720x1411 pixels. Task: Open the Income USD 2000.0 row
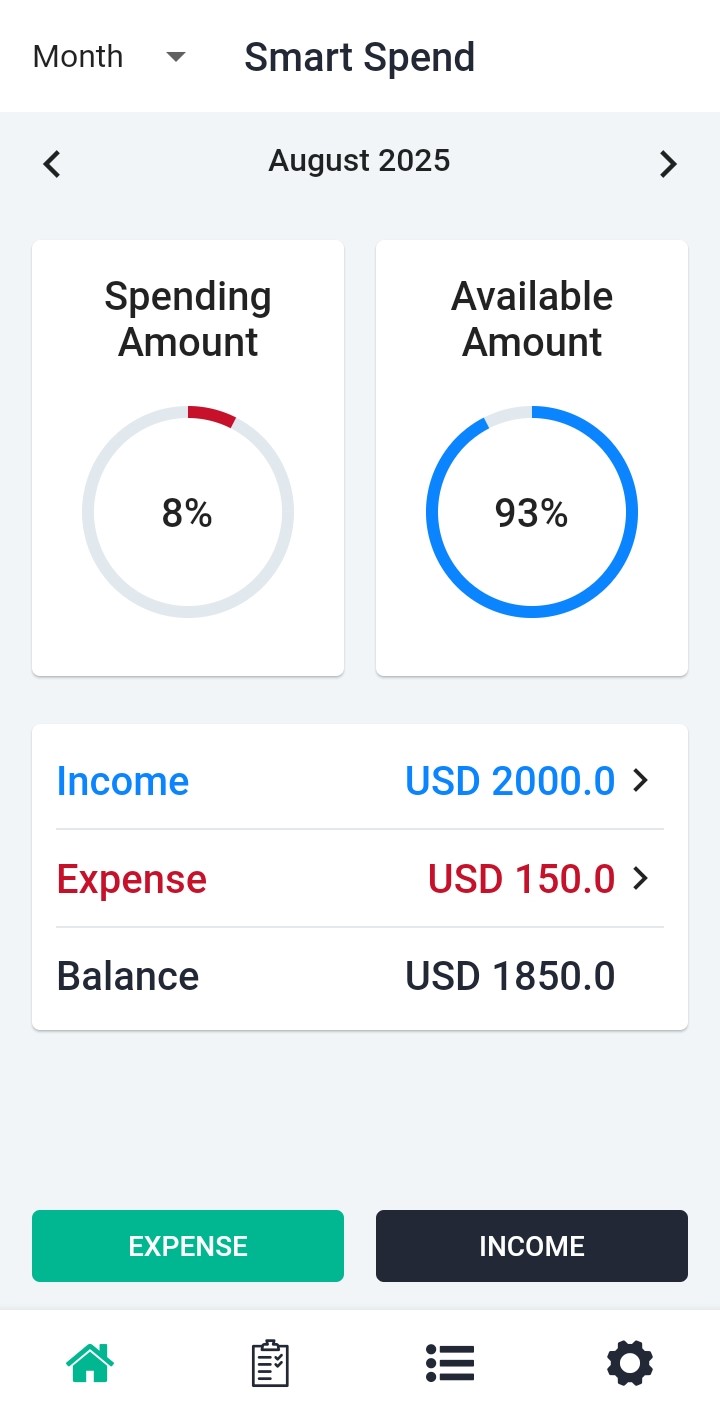tap(360, 780)
